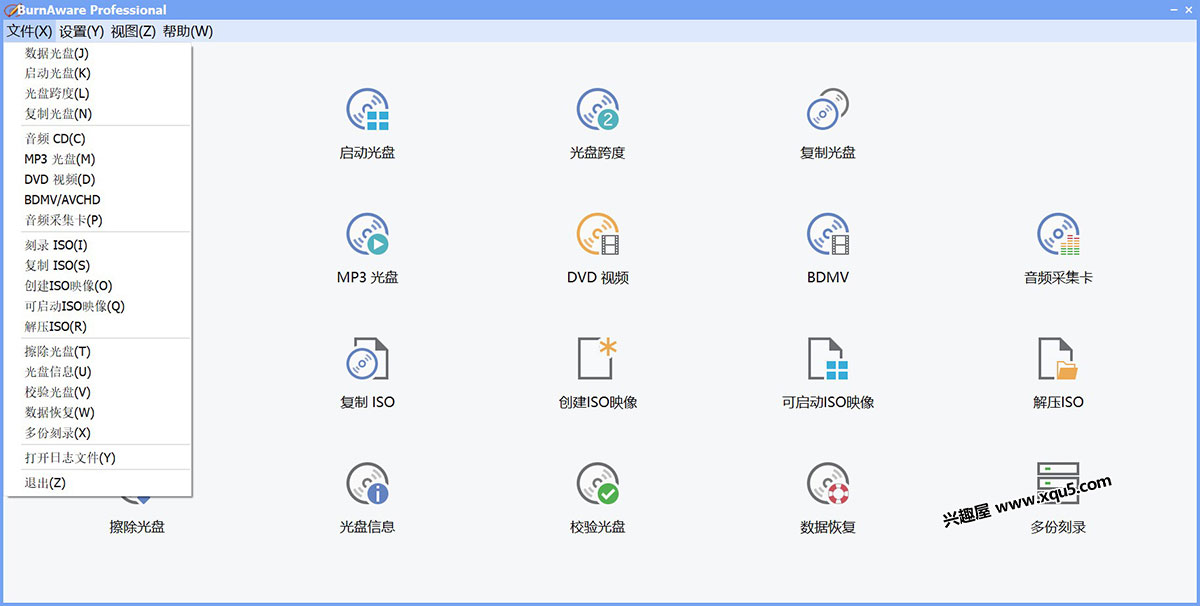Screen dimensions: 1200x606
Task: Open the 帮助(W) menu
Action: [188, 31]
